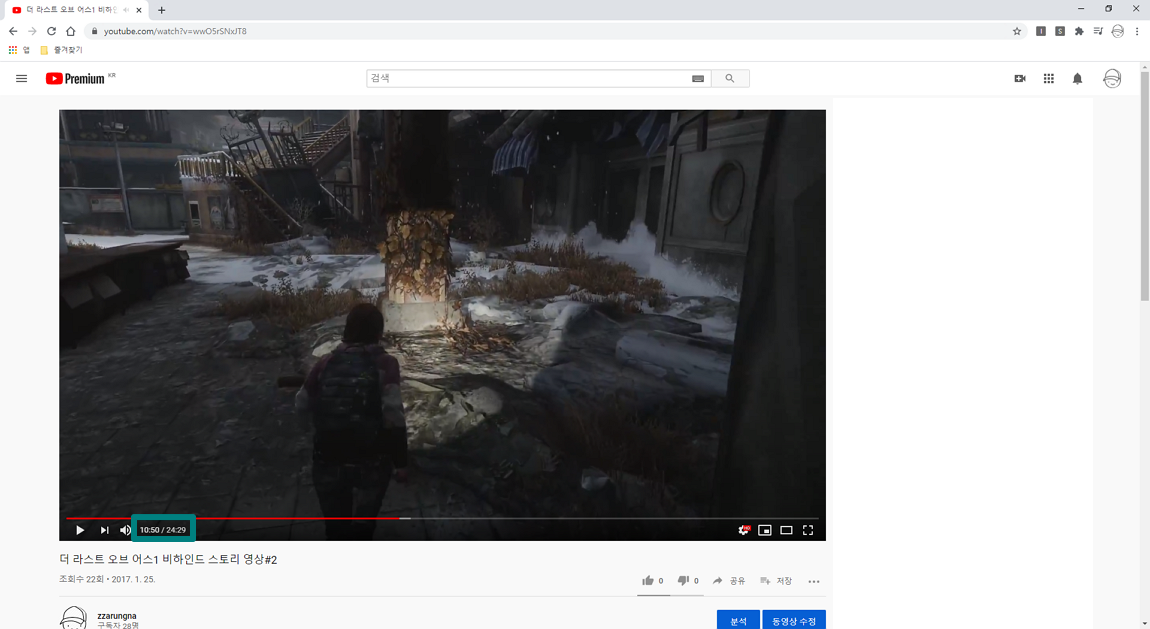Click the second gray extension icon after star
Viewport: 1150px width, 629px height.
pos(1060,31)
